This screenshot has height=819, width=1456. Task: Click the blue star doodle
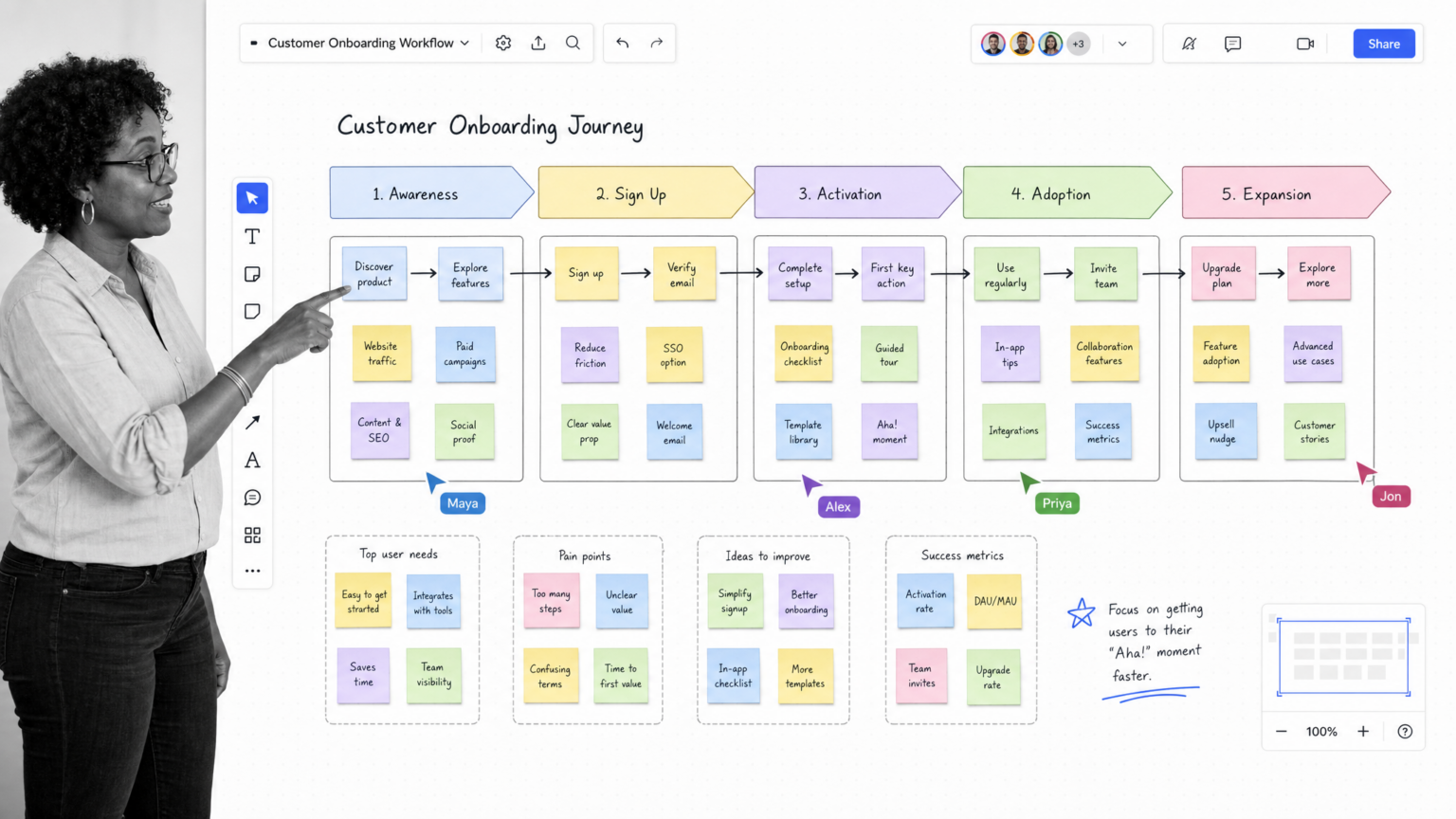tap(1081, 612)
